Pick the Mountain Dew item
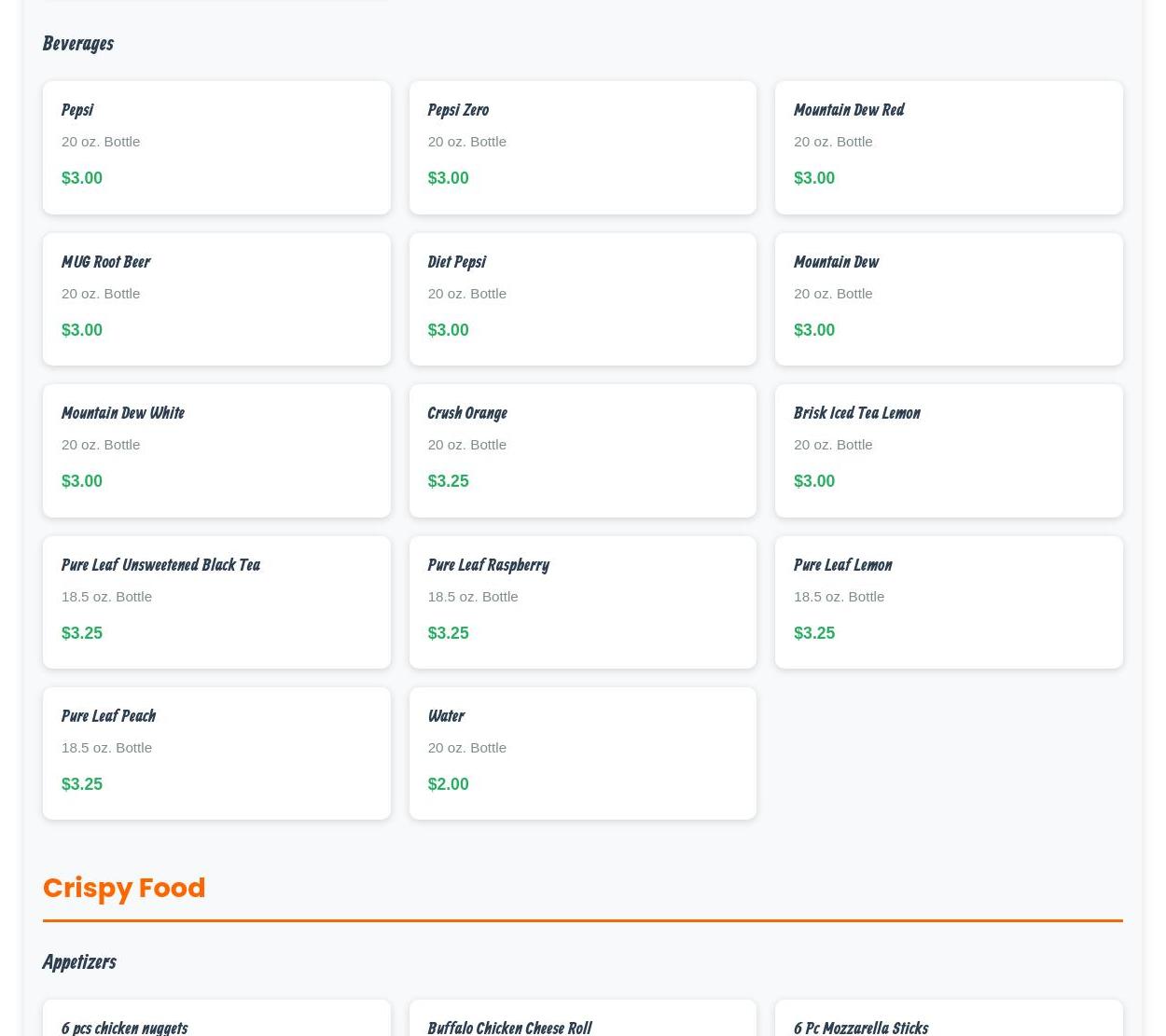Screen dimensions: 1166x1036 [x=949, y=299]
